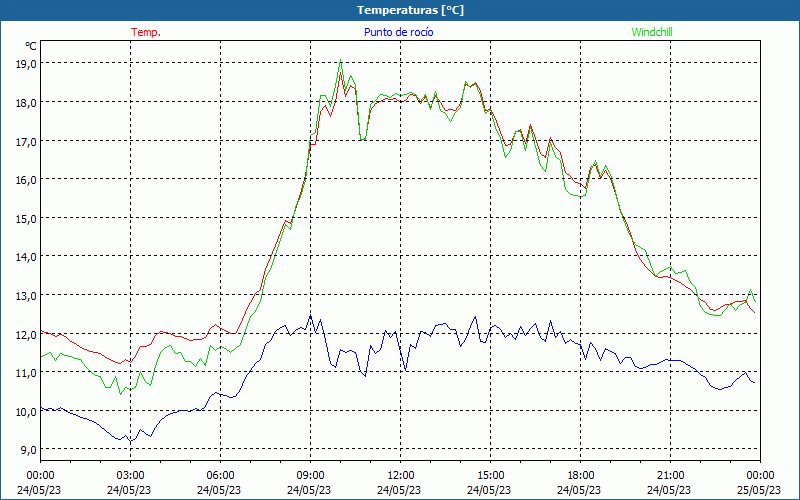Select the green Windchill legend label
800x500 pixels.
click(x=652, y=32)
